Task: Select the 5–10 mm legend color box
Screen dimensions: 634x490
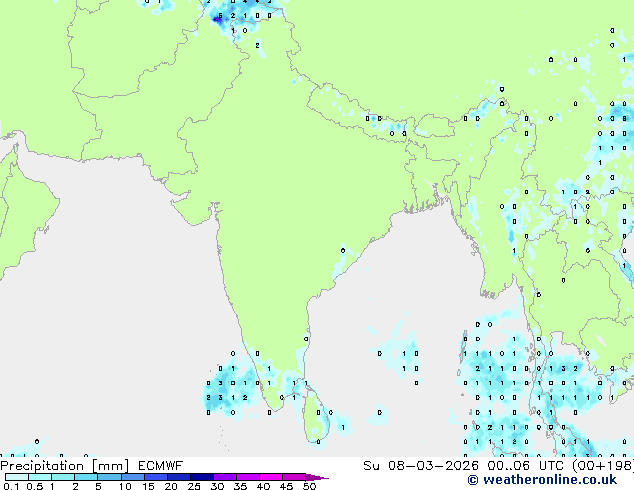Action: coord(109,477)
